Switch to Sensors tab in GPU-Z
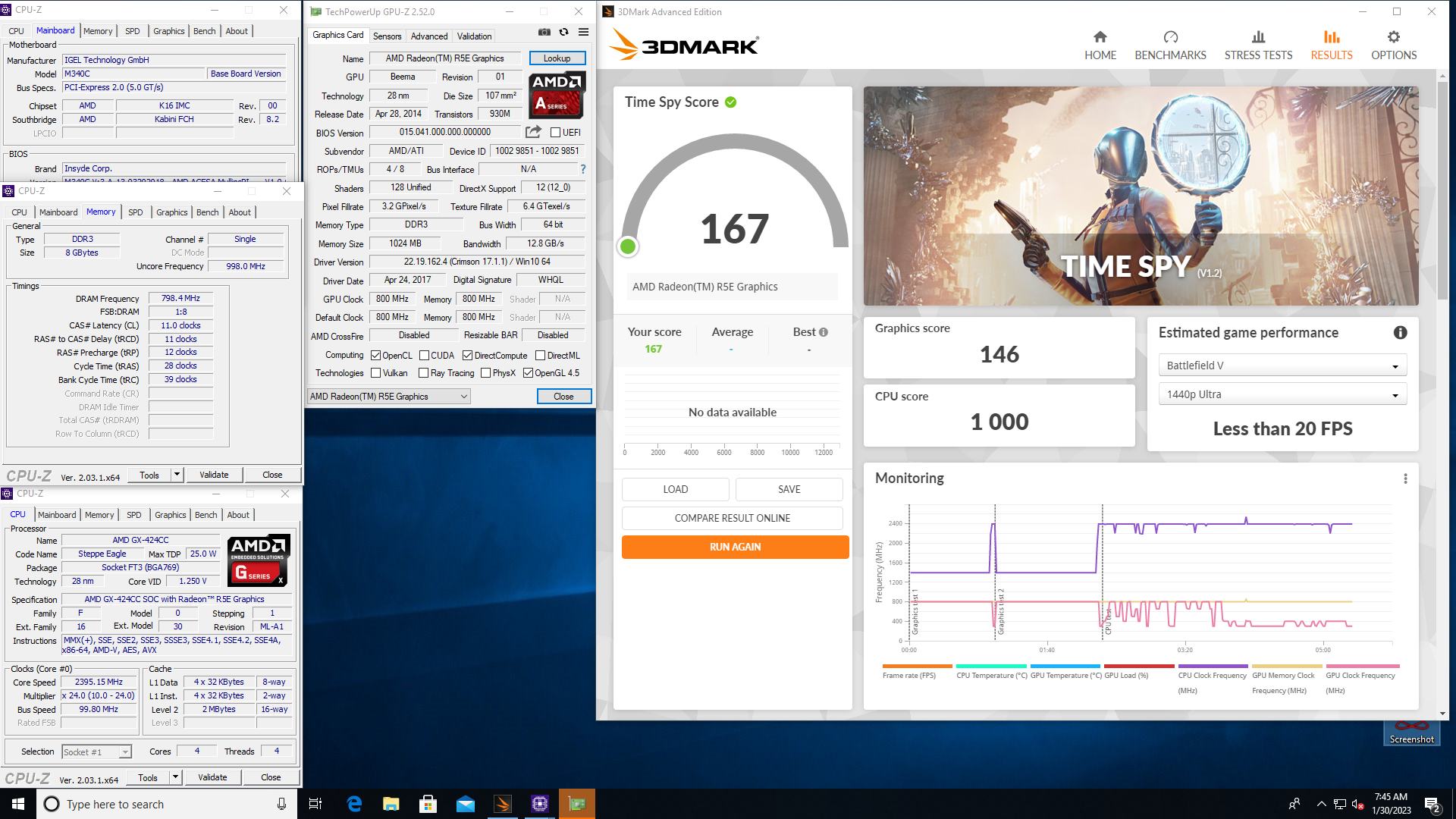 click(x=387, y=36)
